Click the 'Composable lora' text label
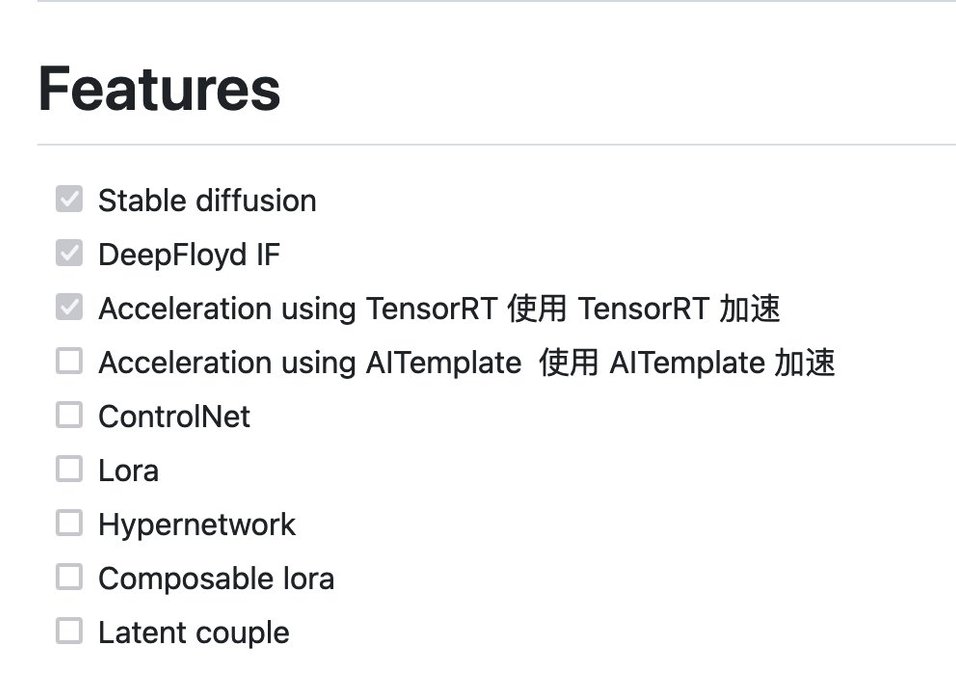 [216, 578]
